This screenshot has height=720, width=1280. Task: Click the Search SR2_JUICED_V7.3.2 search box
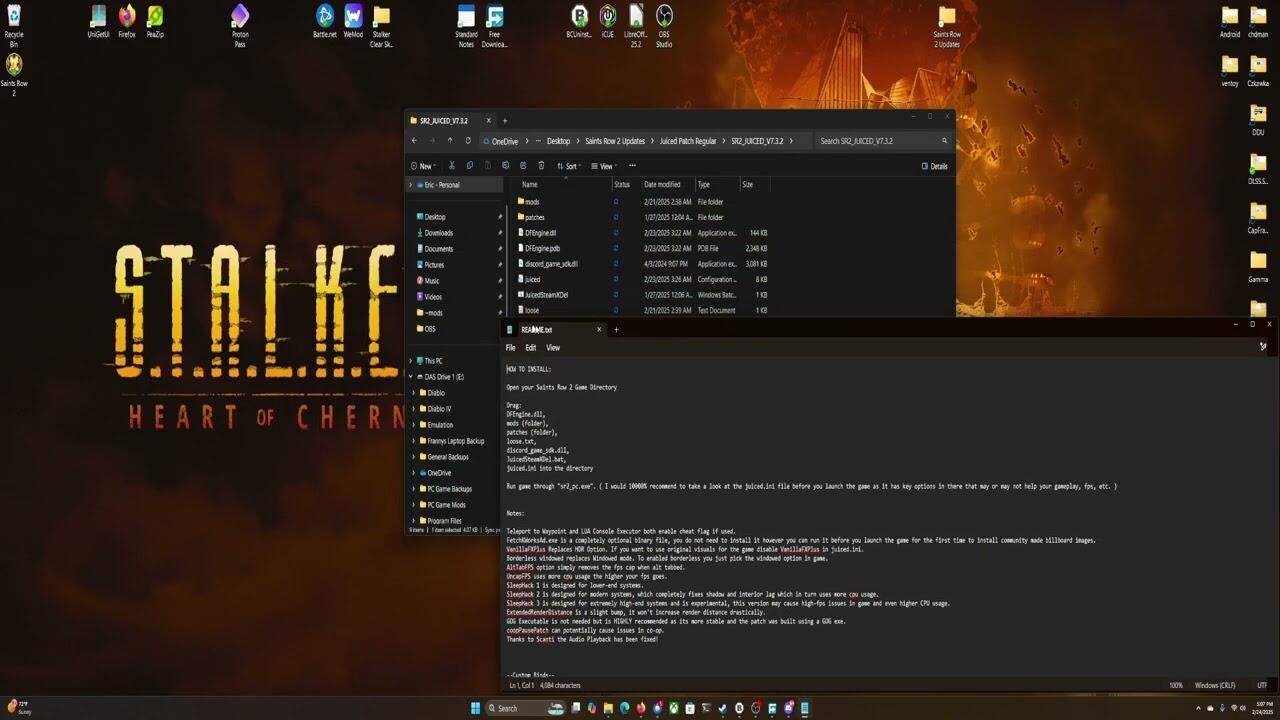point(877,141)
